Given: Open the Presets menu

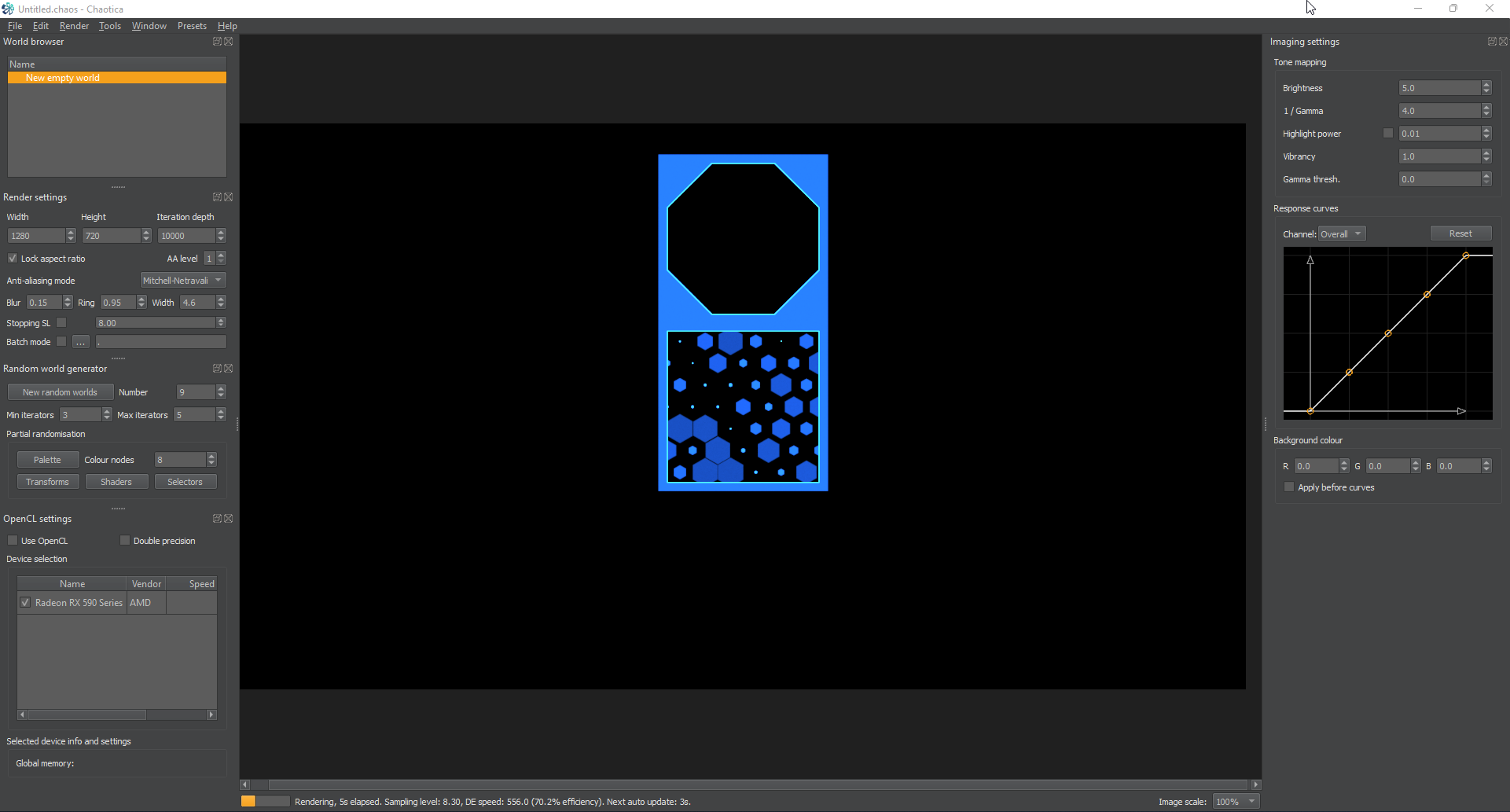Looking at the screenshot, I should tap(192, 26).
